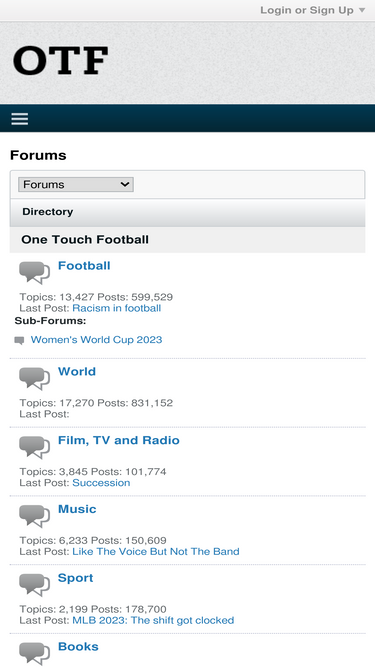The image size is (375, 667).
Task: Open the Forums dropdown selector
Action: [x=76, y=185]
